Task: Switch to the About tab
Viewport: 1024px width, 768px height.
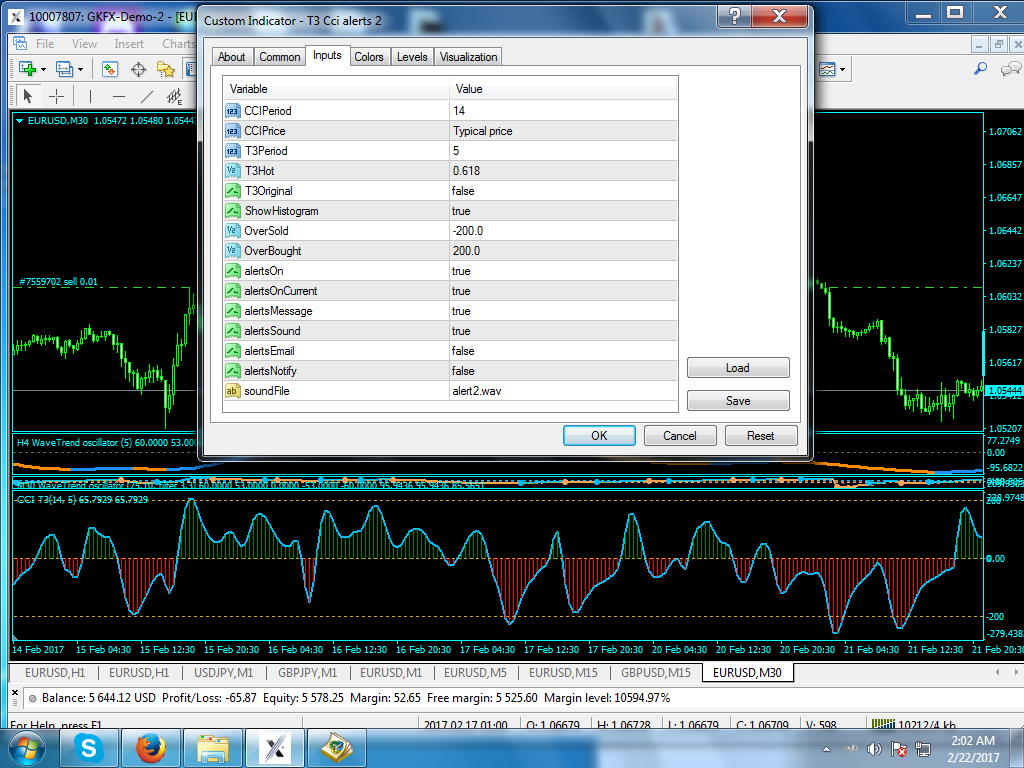Action: (231, 57)
